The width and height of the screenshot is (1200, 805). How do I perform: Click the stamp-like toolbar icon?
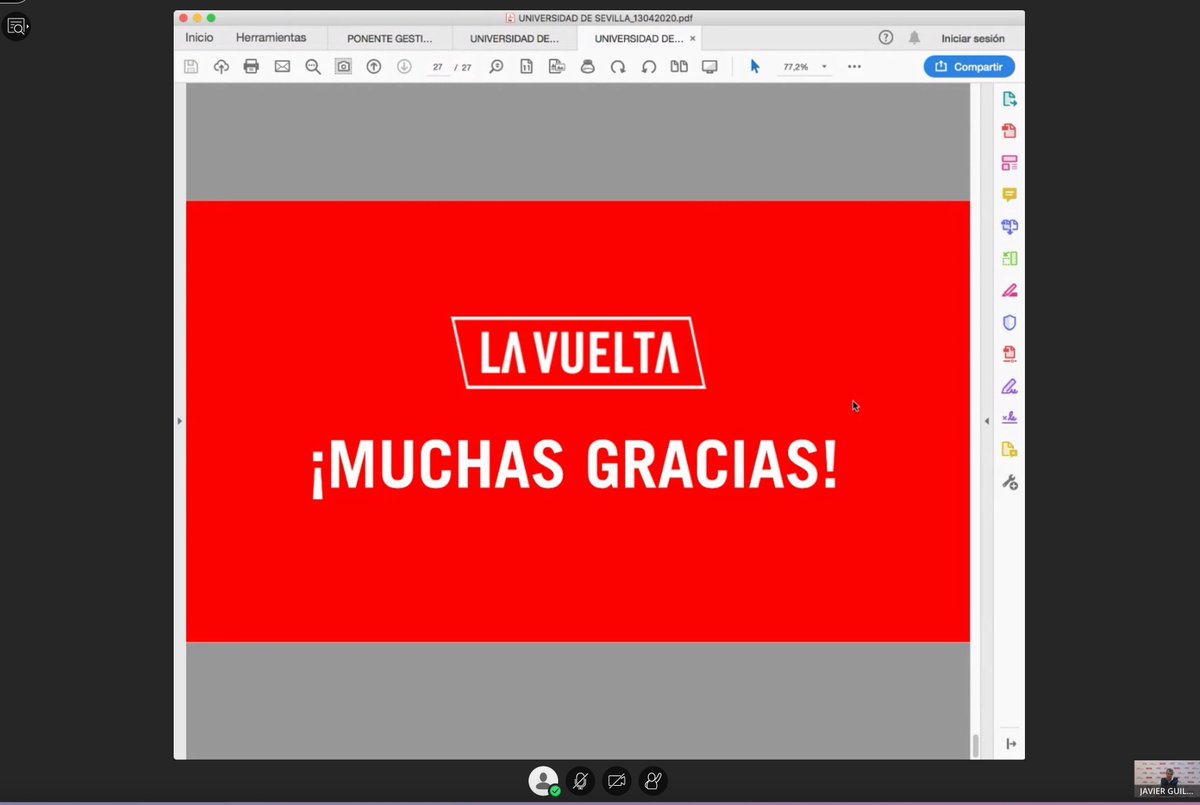(x=588, y=67)
